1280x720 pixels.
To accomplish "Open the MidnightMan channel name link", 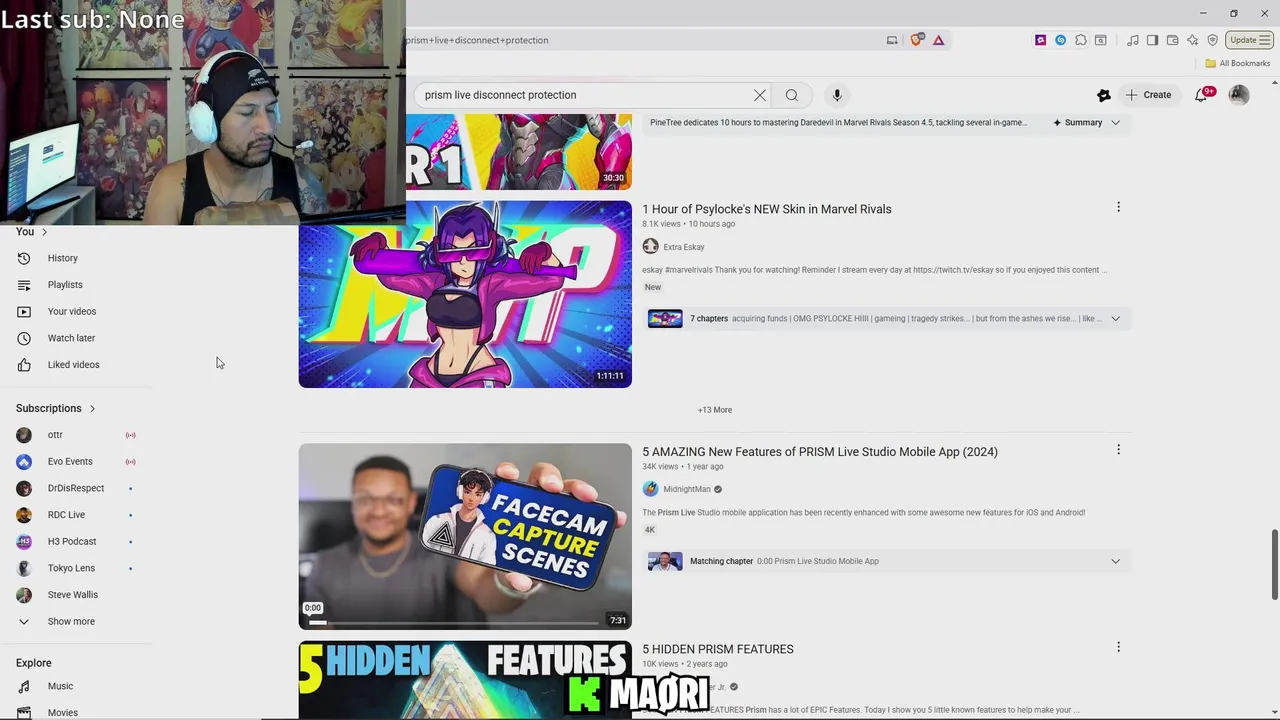I will pyautogui.click(x=687, y=489).
